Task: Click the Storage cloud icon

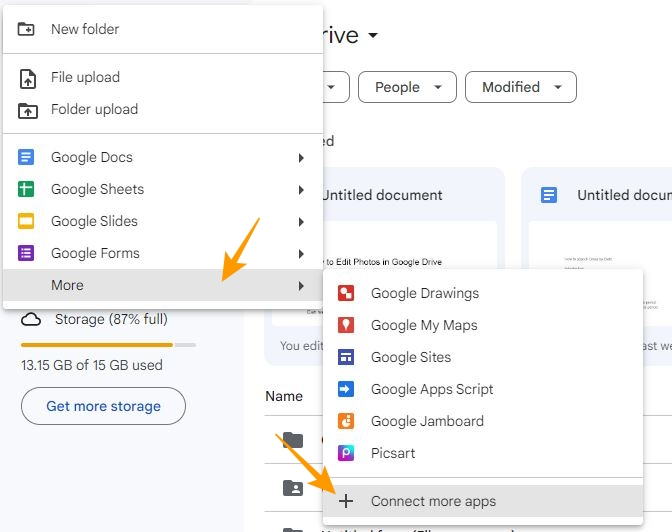Action: tap(31, 319)
